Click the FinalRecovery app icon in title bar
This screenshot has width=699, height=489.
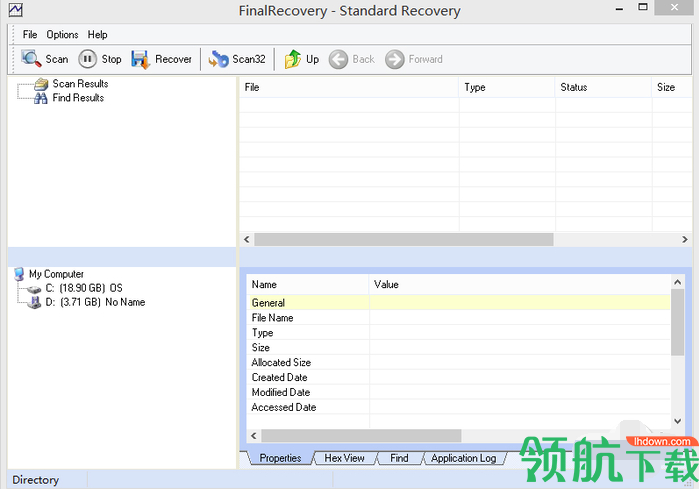15,10
